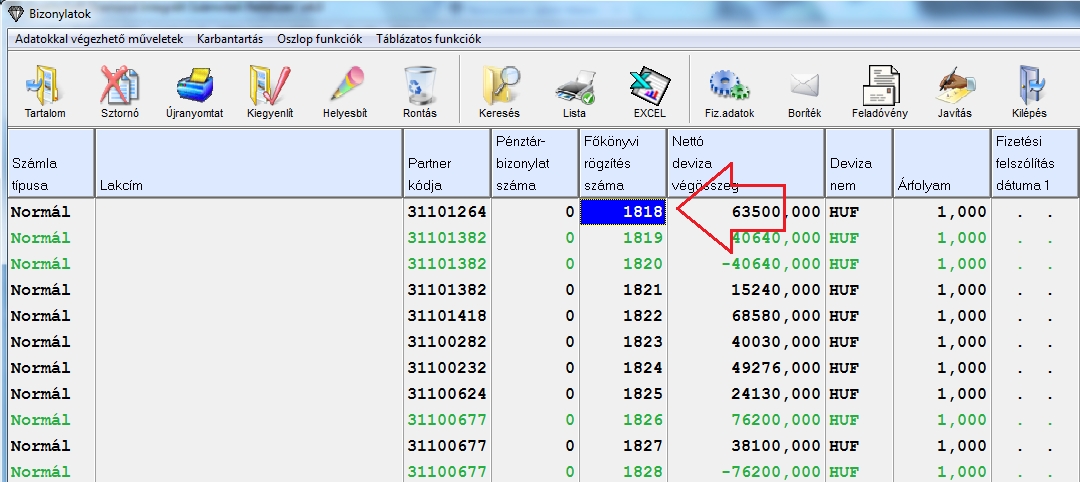Image resolution: width=1080 pixels, height=482 pixels.
Task: Select the Kiegyenlít toolbar icon
Action: click(x=270, y=88)
